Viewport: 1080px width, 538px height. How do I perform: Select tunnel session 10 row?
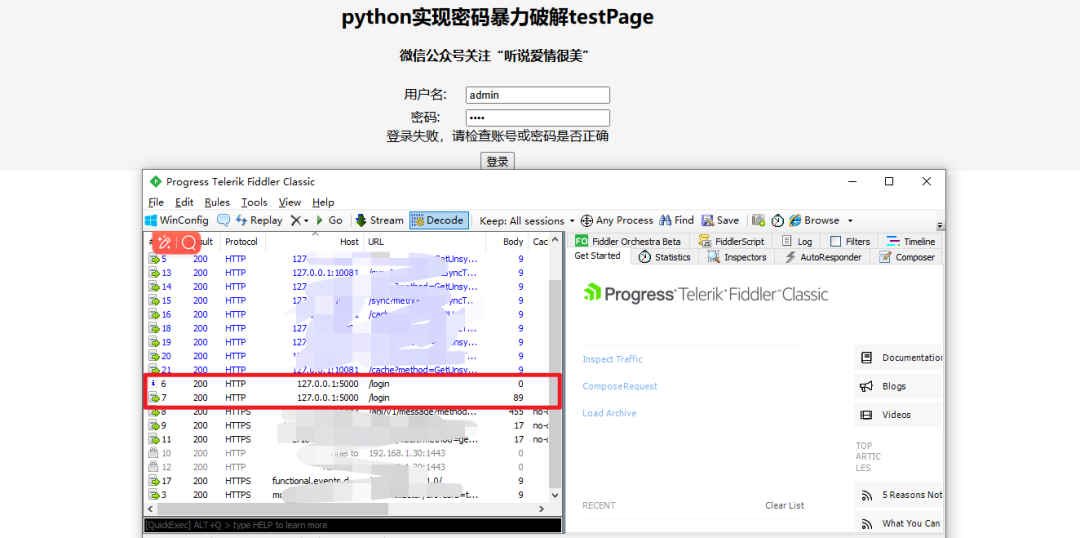[x=348, y=453]
